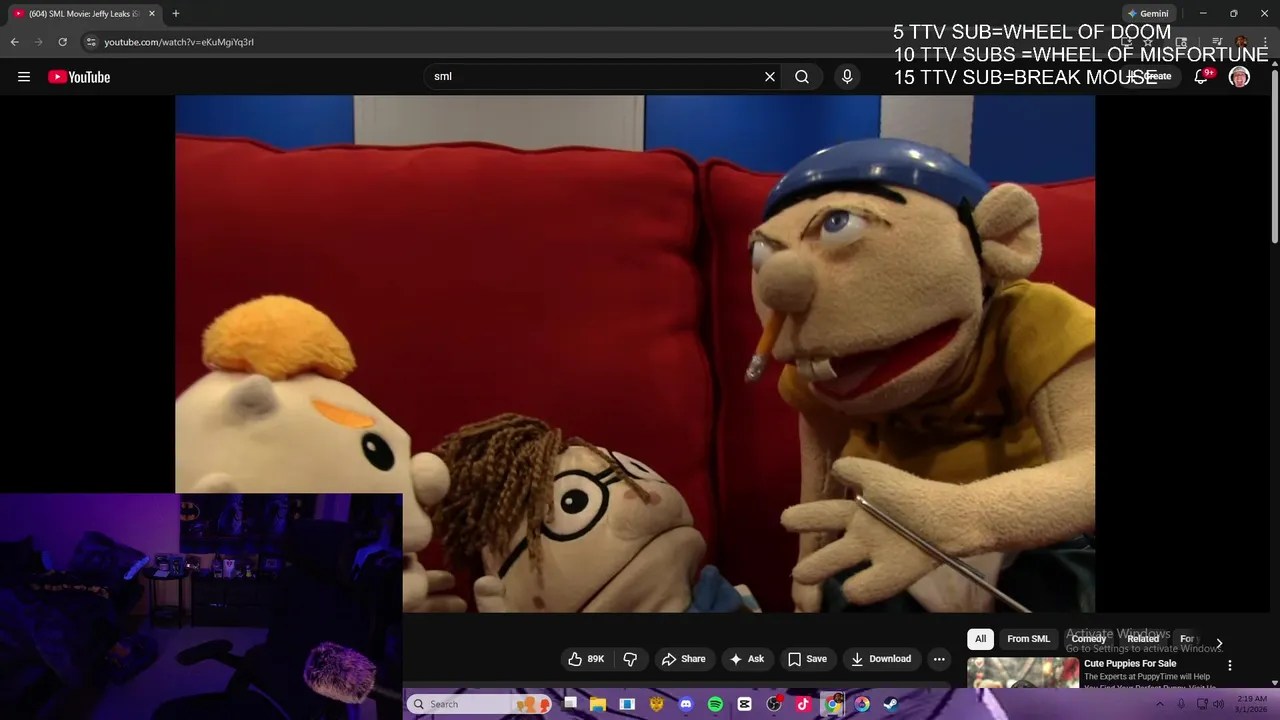The image size is (1280, 720).
Task: Open volume control in tray
Action: click(x=1218, y=704)
